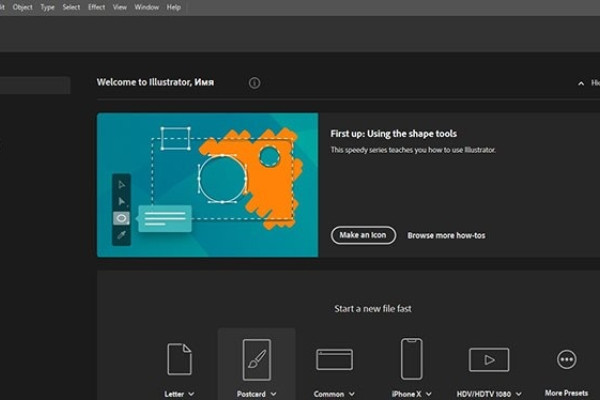Pick the iPhone X preset icon
This screenshot has width=600, height=400.
411,358
